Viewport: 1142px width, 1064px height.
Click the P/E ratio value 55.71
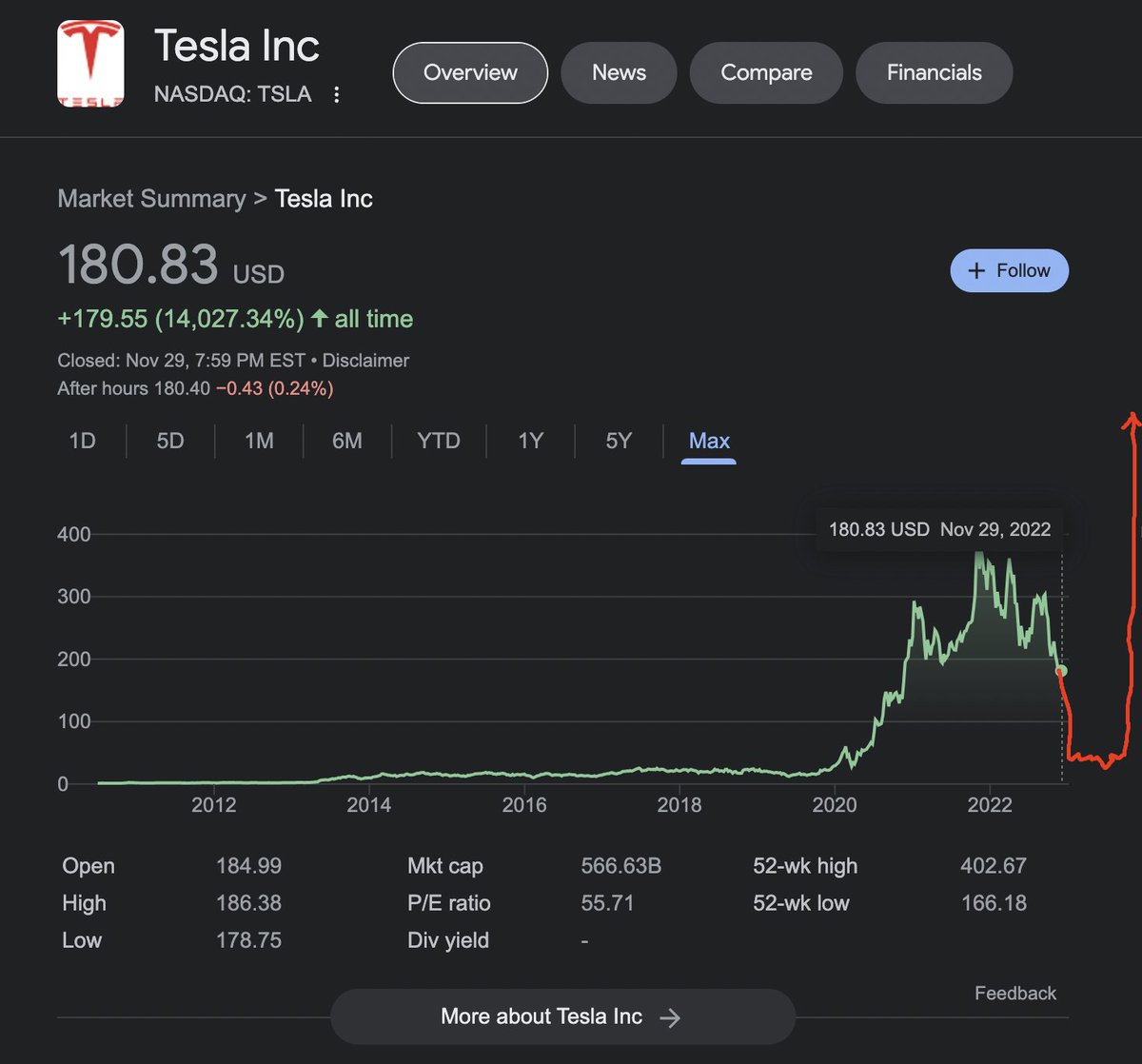[607, 903]
